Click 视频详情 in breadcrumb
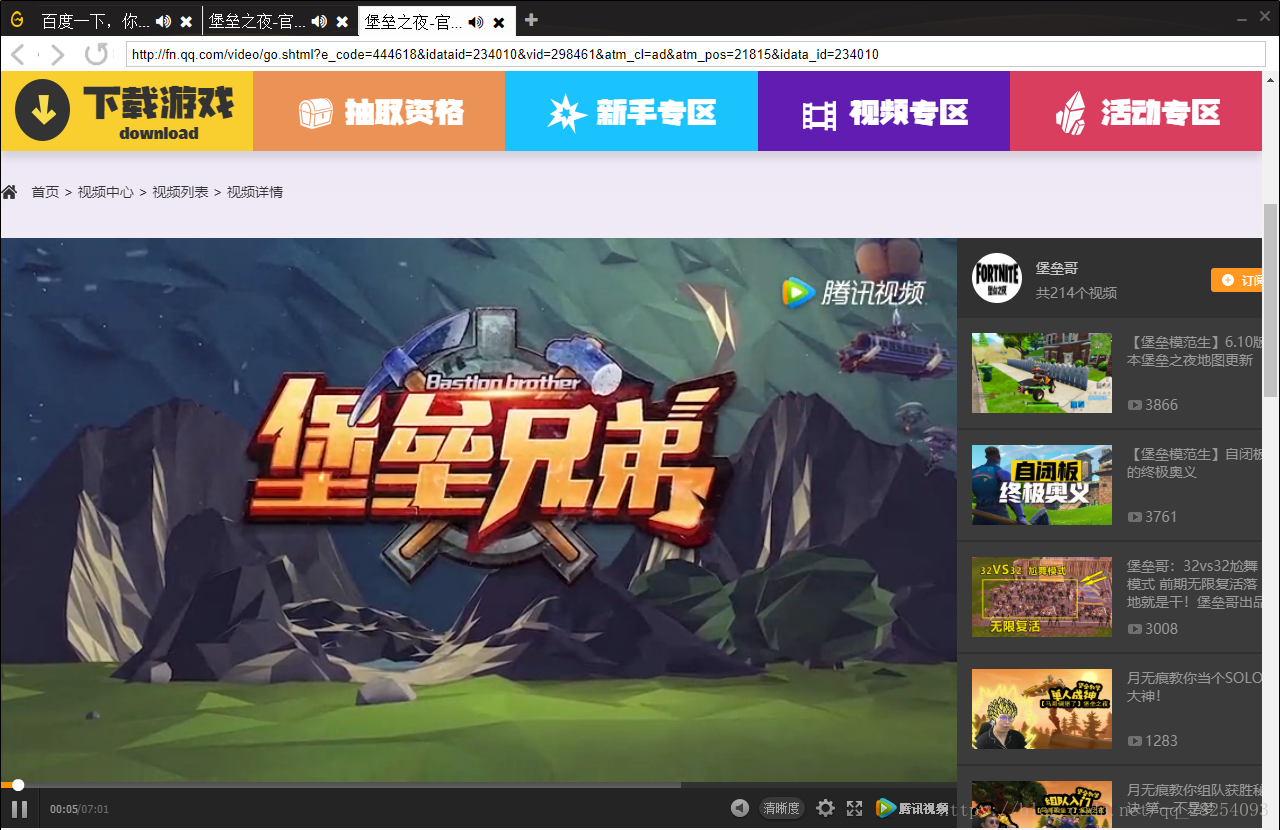 (x=255, y=192)
